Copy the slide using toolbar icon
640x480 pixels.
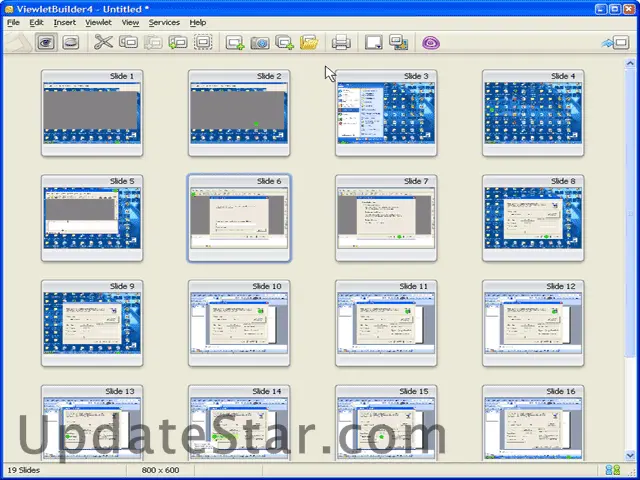(x=128, y=42)
